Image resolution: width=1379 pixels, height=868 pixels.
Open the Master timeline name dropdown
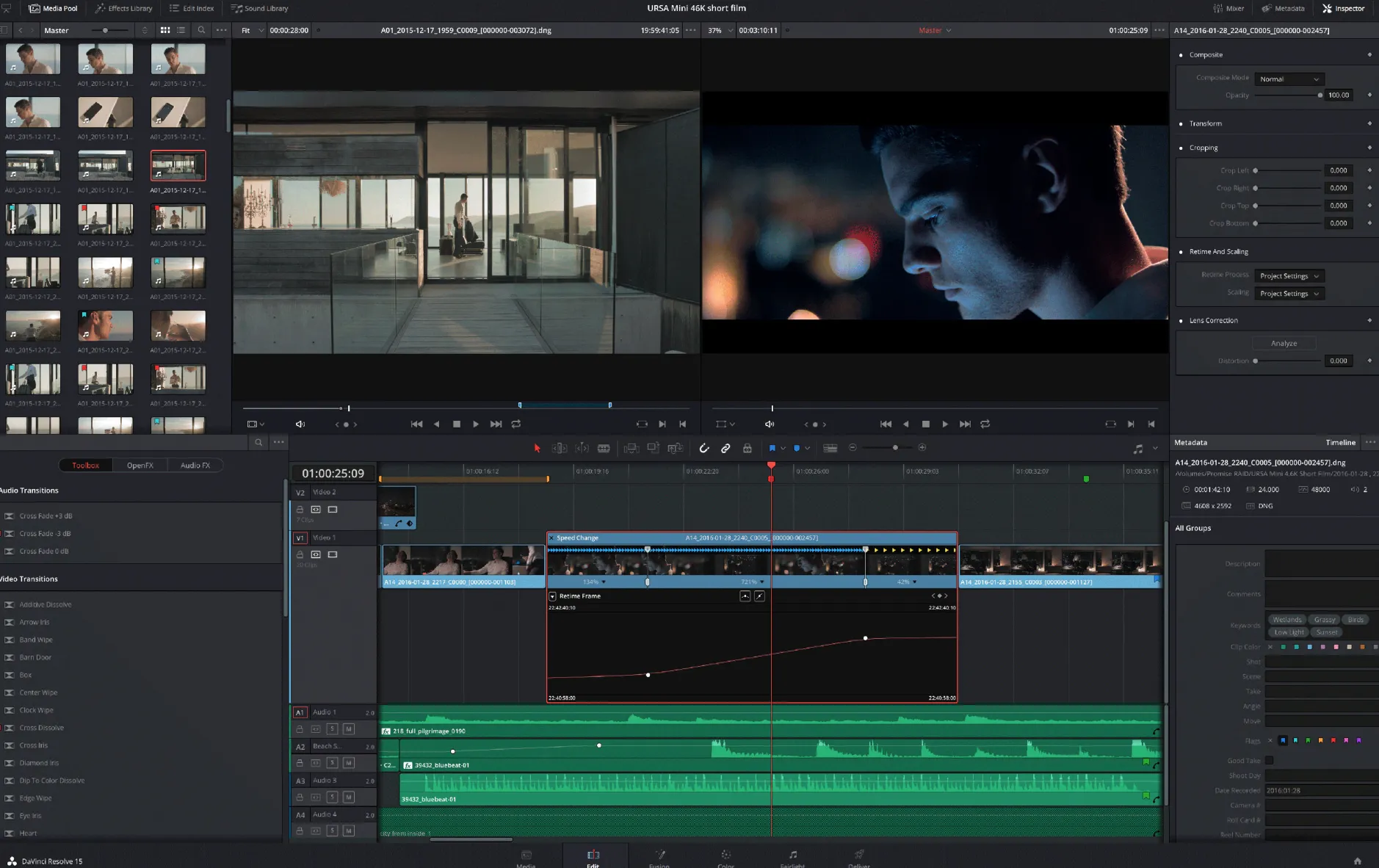(935, 30)
